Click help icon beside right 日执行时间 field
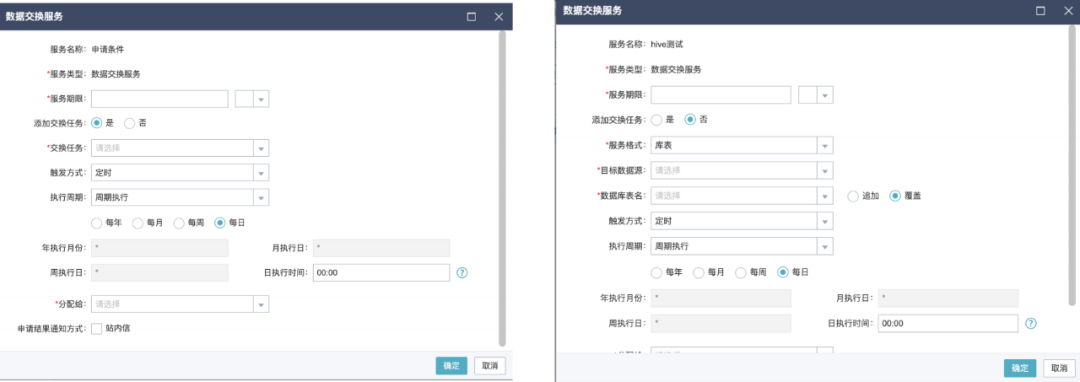The height and width of the screenshot is (382, 1080). click(1030, 323)
